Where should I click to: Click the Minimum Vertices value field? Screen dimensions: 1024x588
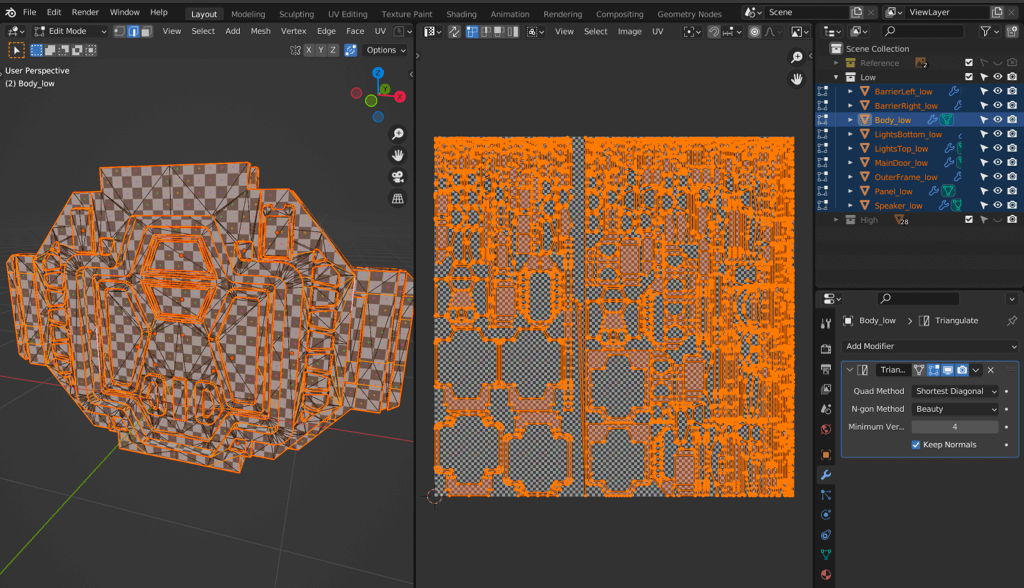pos(955,427)
